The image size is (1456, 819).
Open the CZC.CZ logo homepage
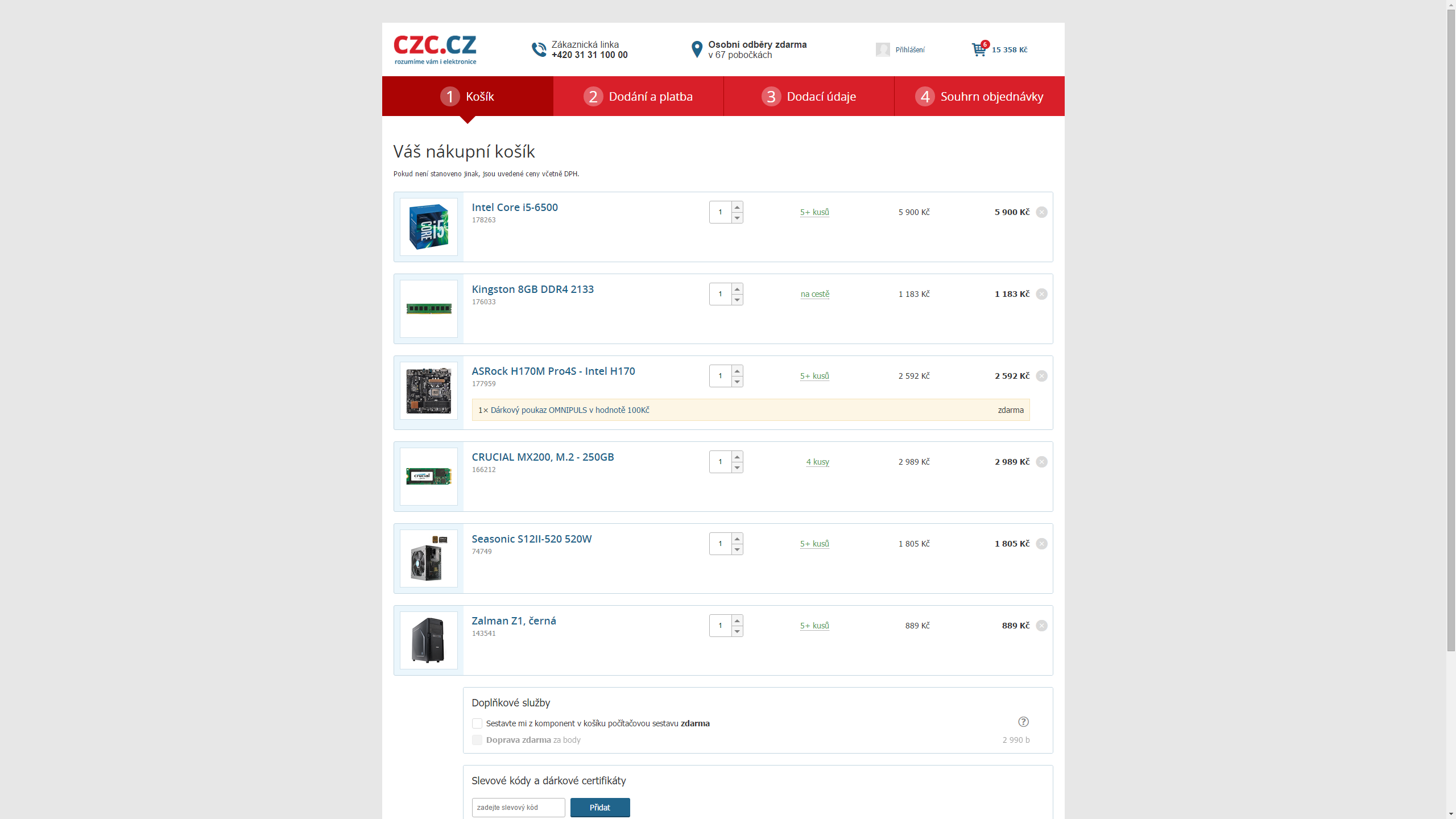[435, 49]
